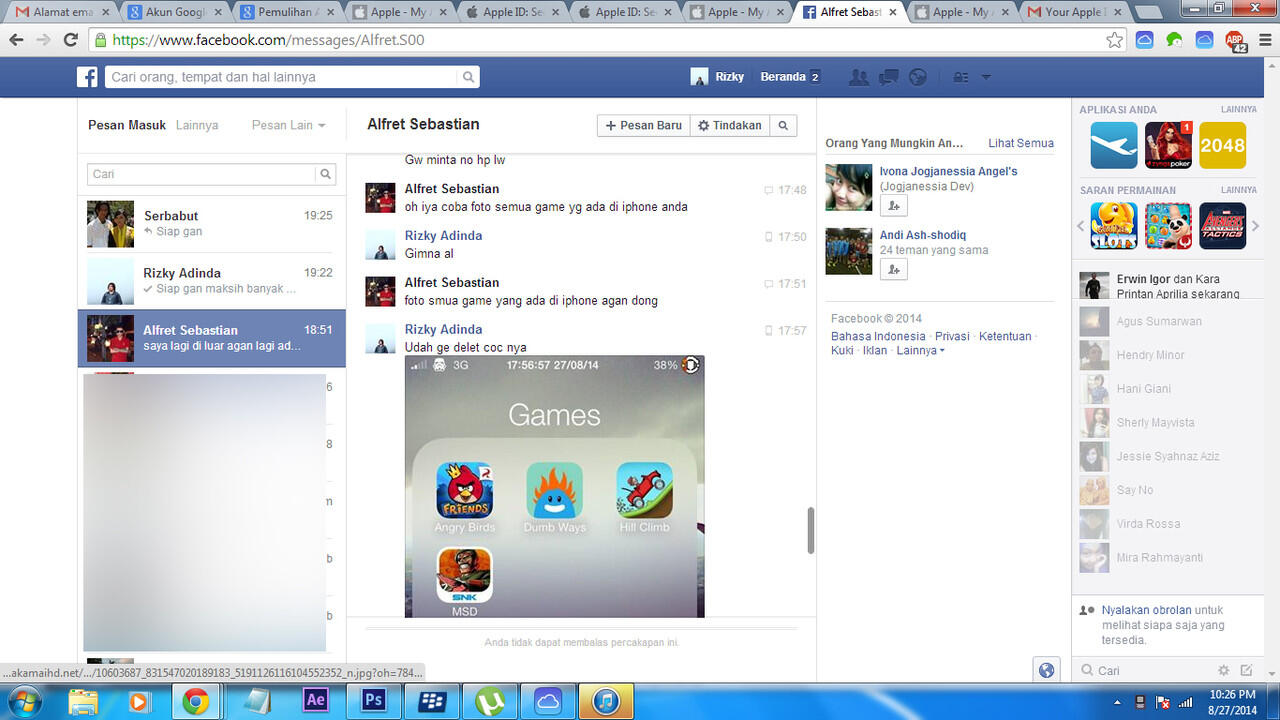
Task: Open the Rizky Adinda conversation in inbox
Action: [x=212, y=280]
